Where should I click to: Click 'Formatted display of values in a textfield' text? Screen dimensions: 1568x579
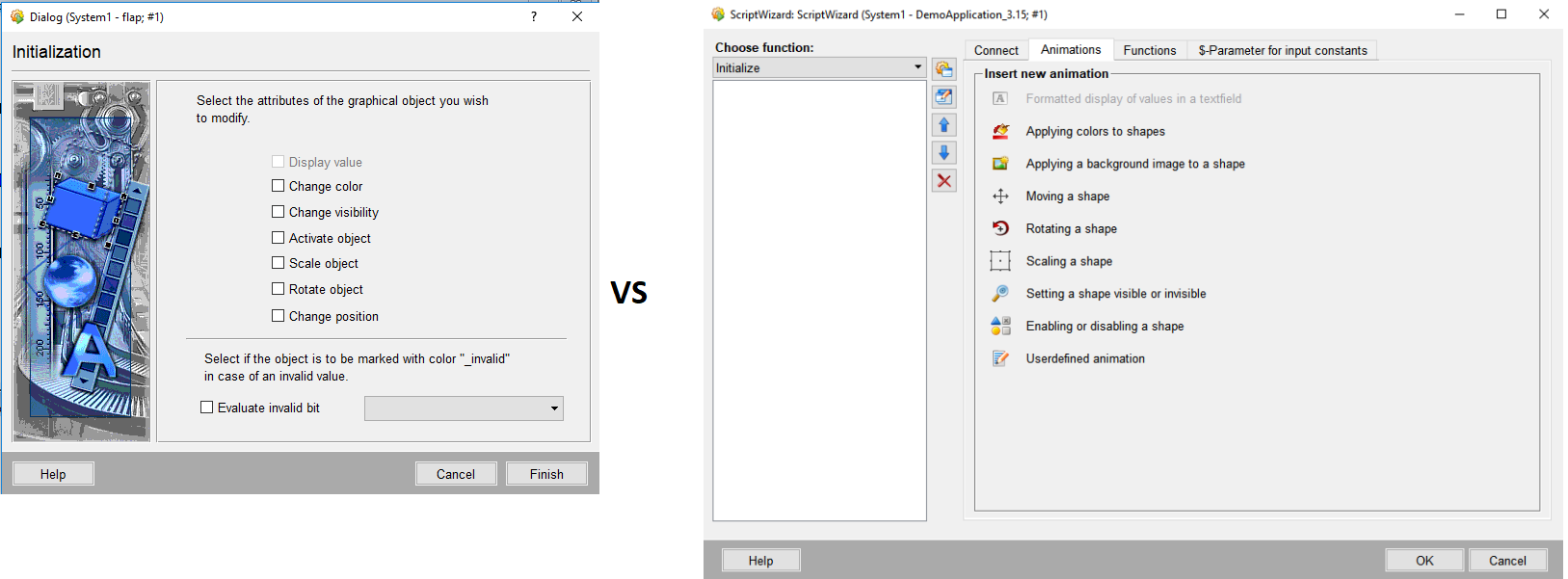1133,98
